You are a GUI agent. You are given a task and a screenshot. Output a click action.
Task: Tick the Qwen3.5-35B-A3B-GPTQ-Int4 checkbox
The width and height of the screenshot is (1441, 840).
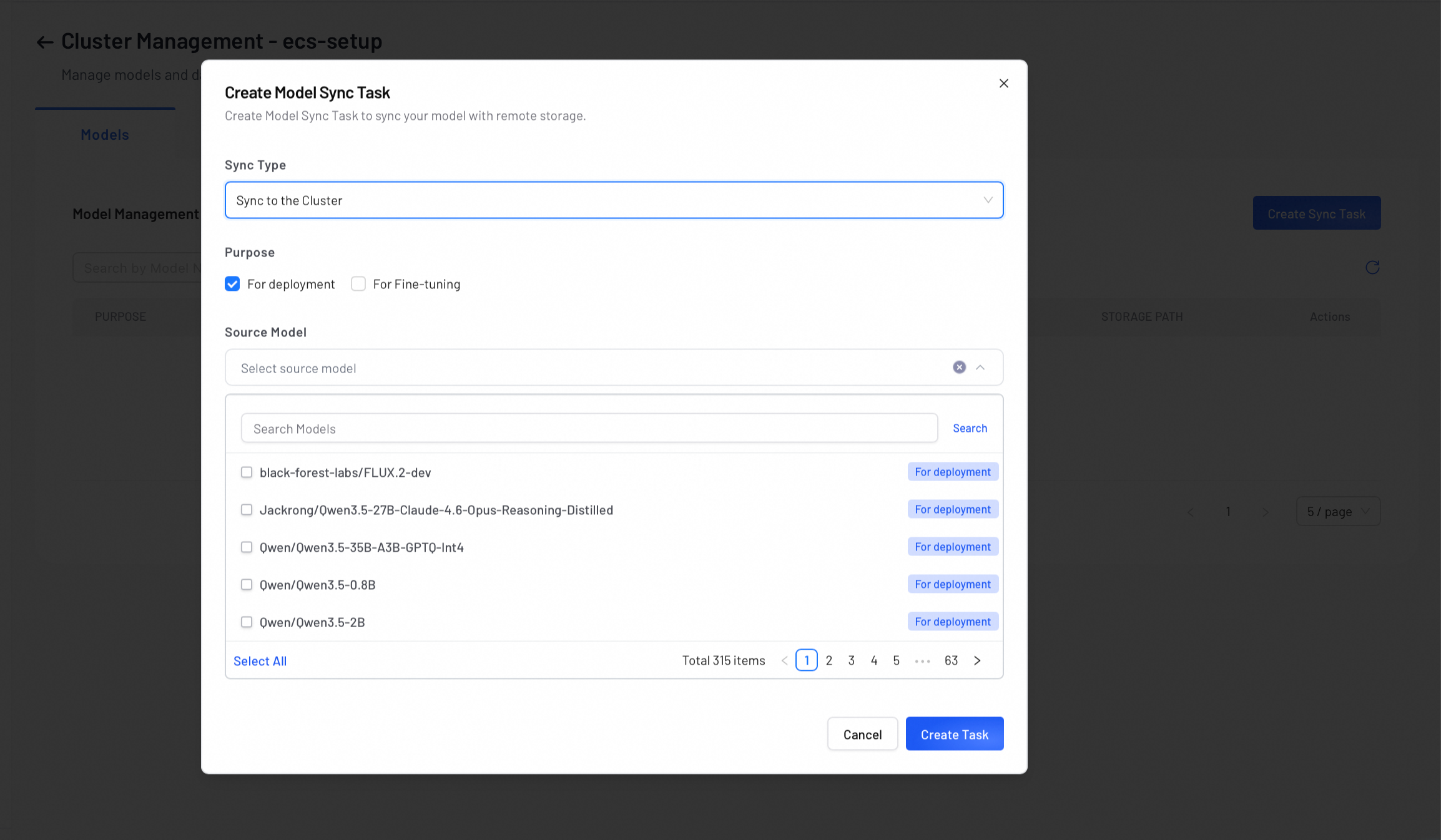tap(247, 547)
